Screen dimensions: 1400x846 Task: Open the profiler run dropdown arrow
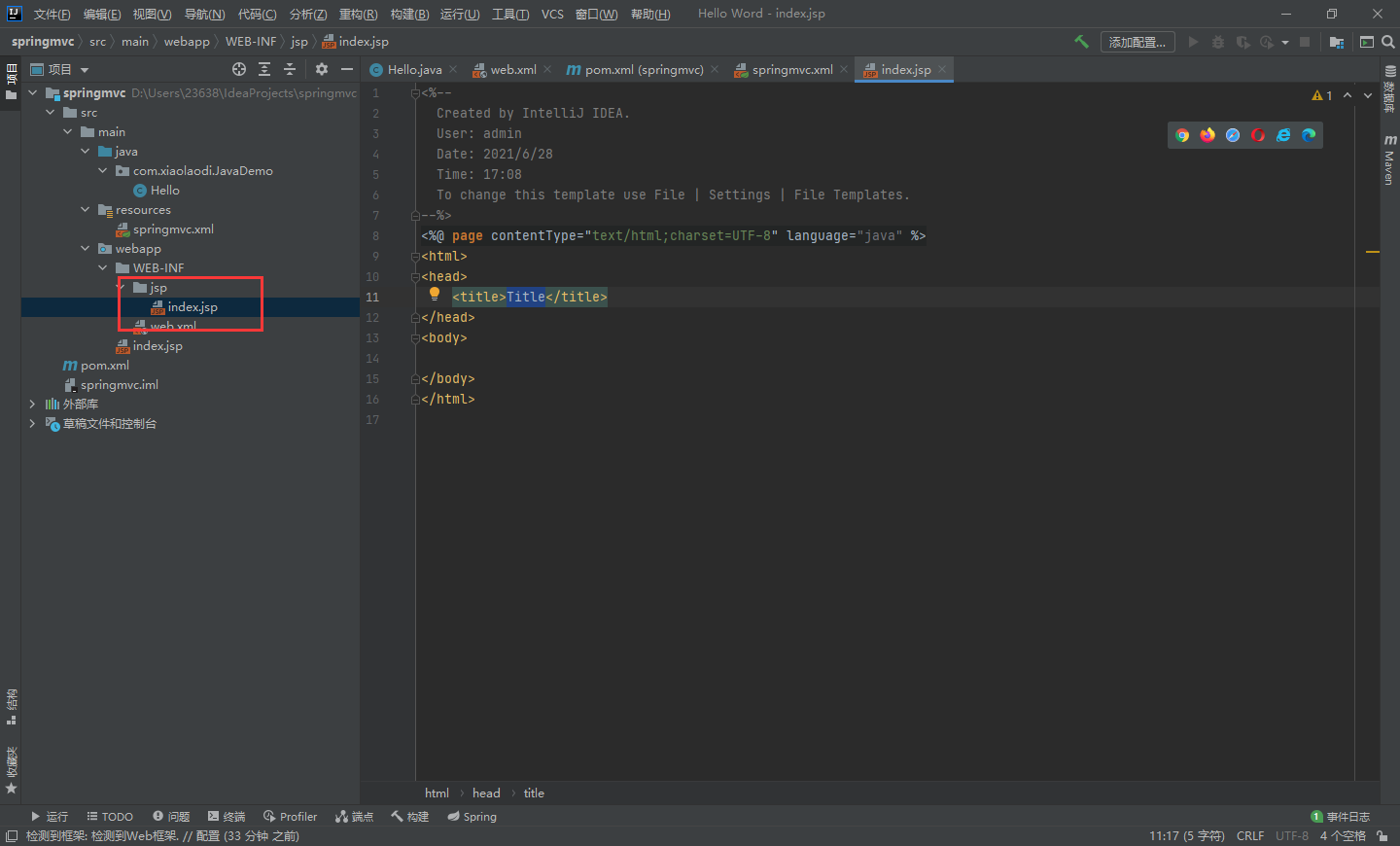[1285, 43]
